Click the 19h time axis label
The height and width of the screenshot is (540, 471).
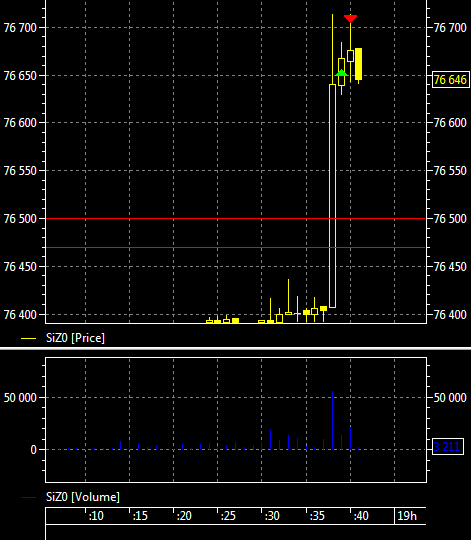click(x=407, y=516)
